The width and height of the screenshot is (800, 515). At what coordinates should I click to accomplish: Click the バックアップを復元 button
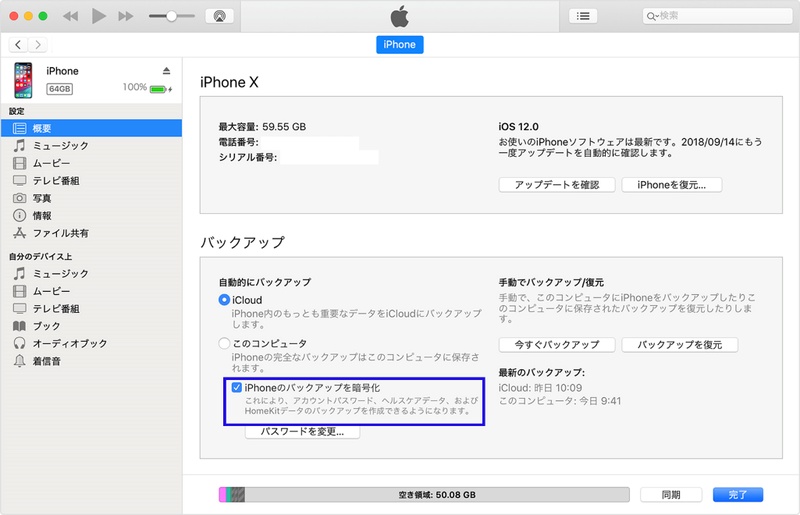coord(680,345)
